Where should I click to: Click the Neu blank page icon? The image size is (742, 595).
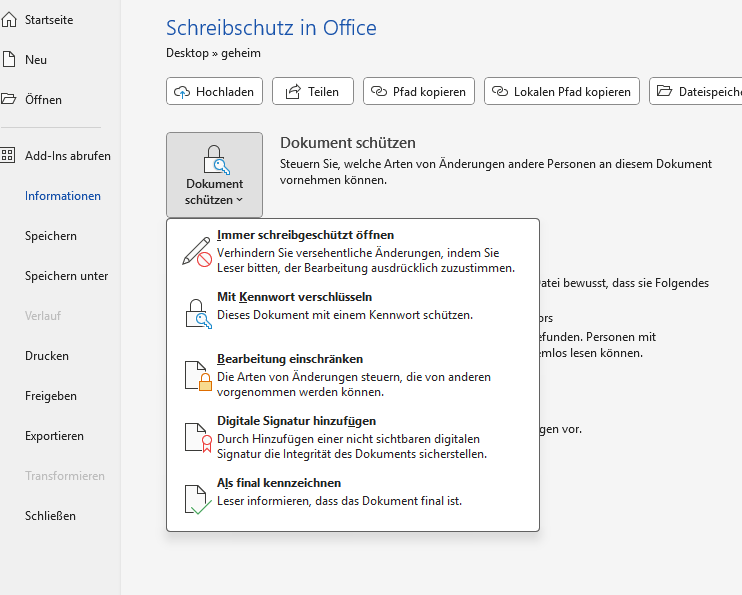(x=9, y=60)
